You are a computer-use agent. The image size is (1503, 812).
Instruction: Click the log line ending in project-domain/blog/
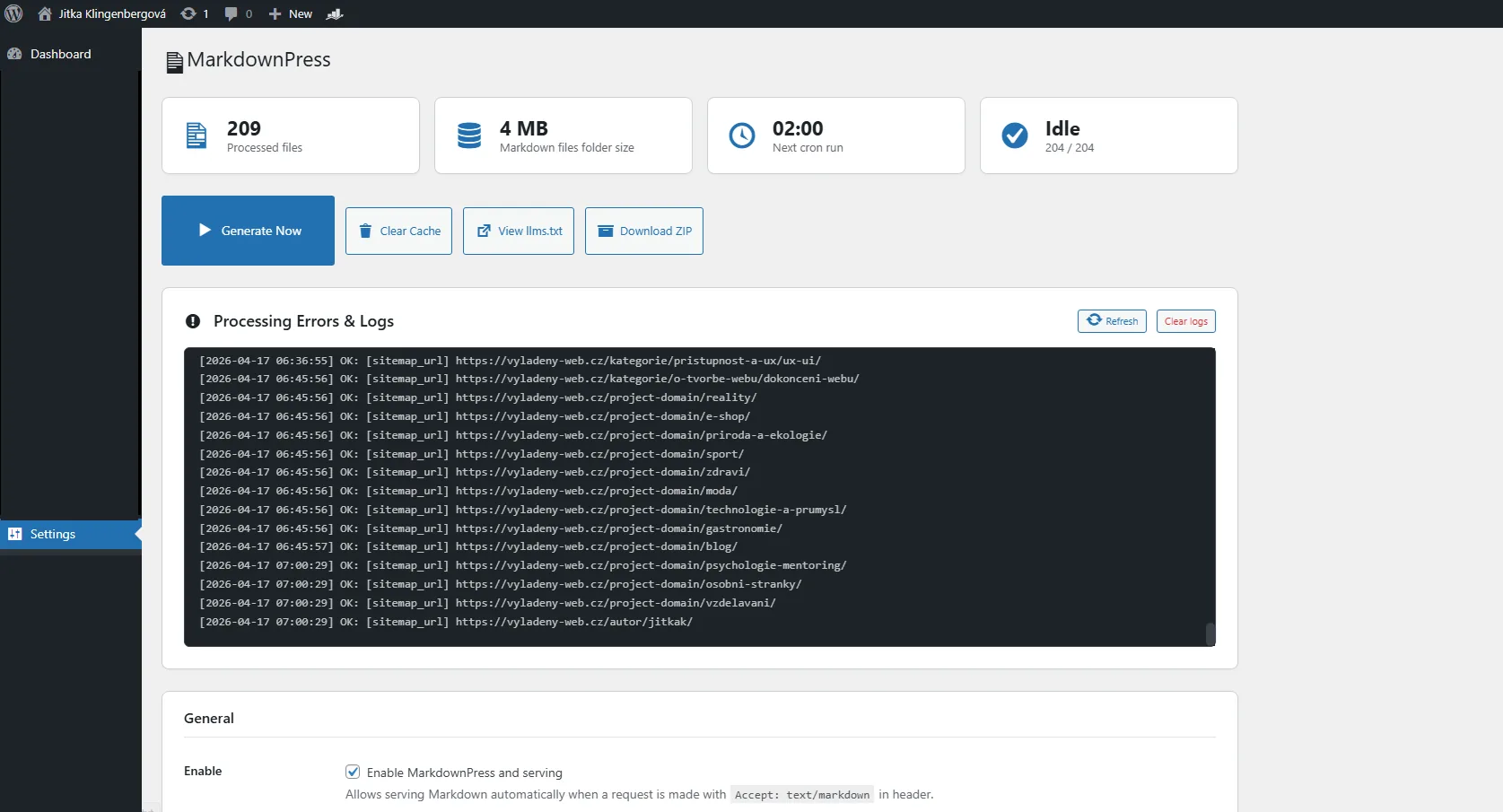[x=468, y=546]
